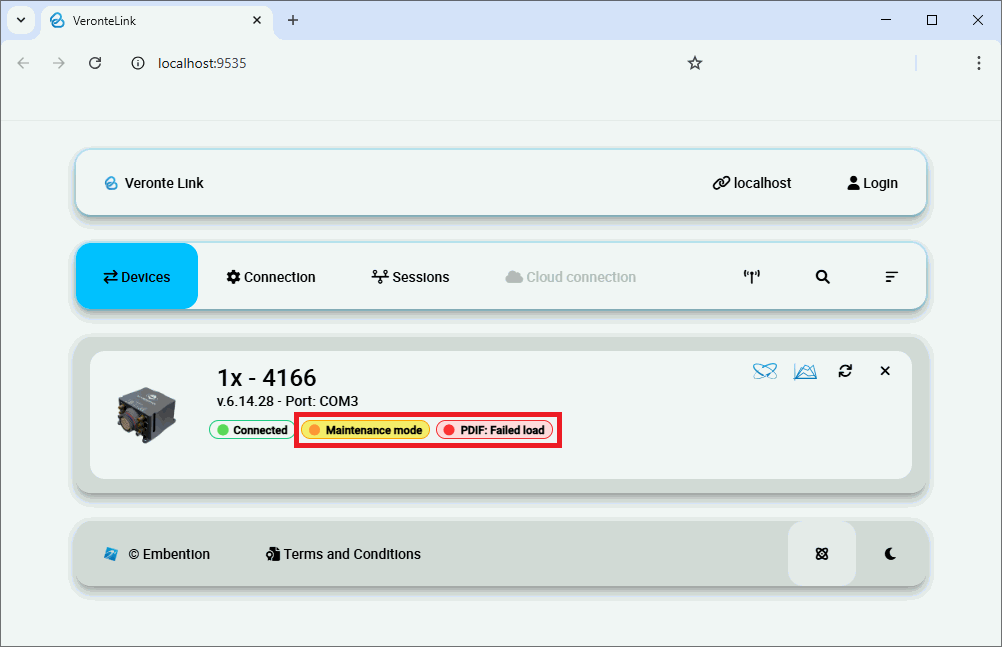Click the antenna signal icon in navigation bar
Screen dimensions: 1002x647
tap(752, 277)
